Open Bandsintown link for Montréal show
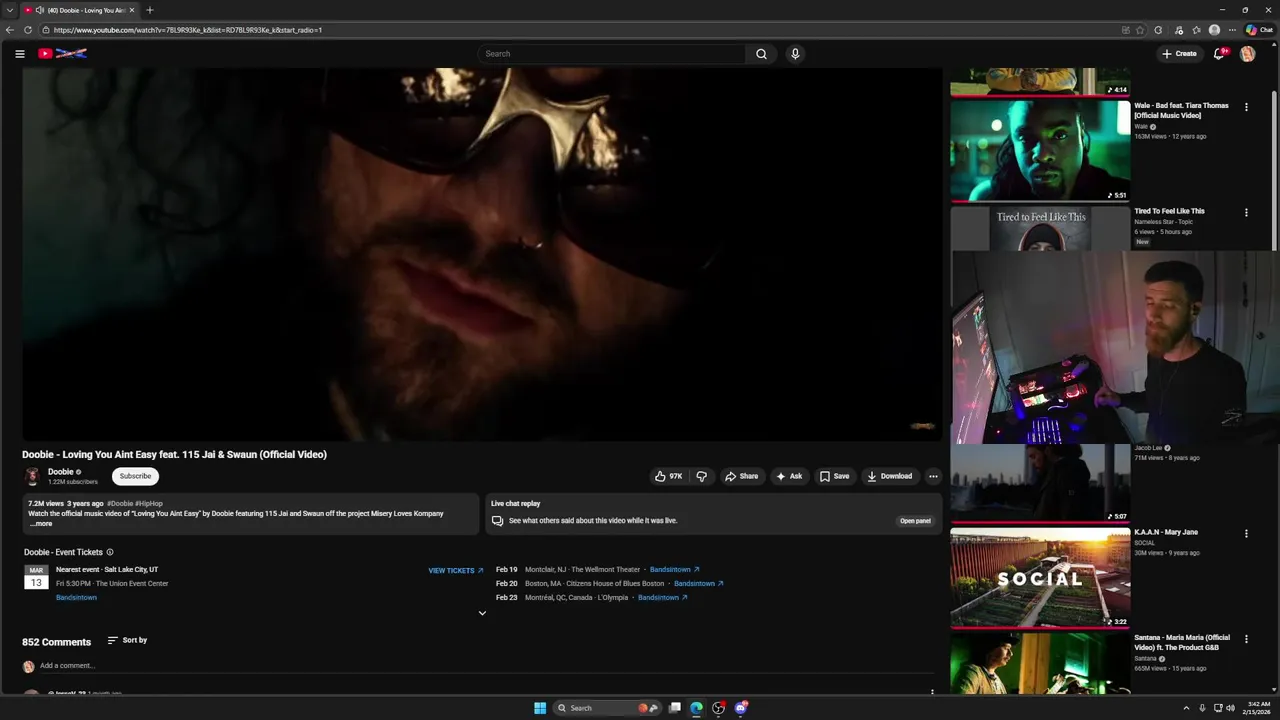 [663, 598]
